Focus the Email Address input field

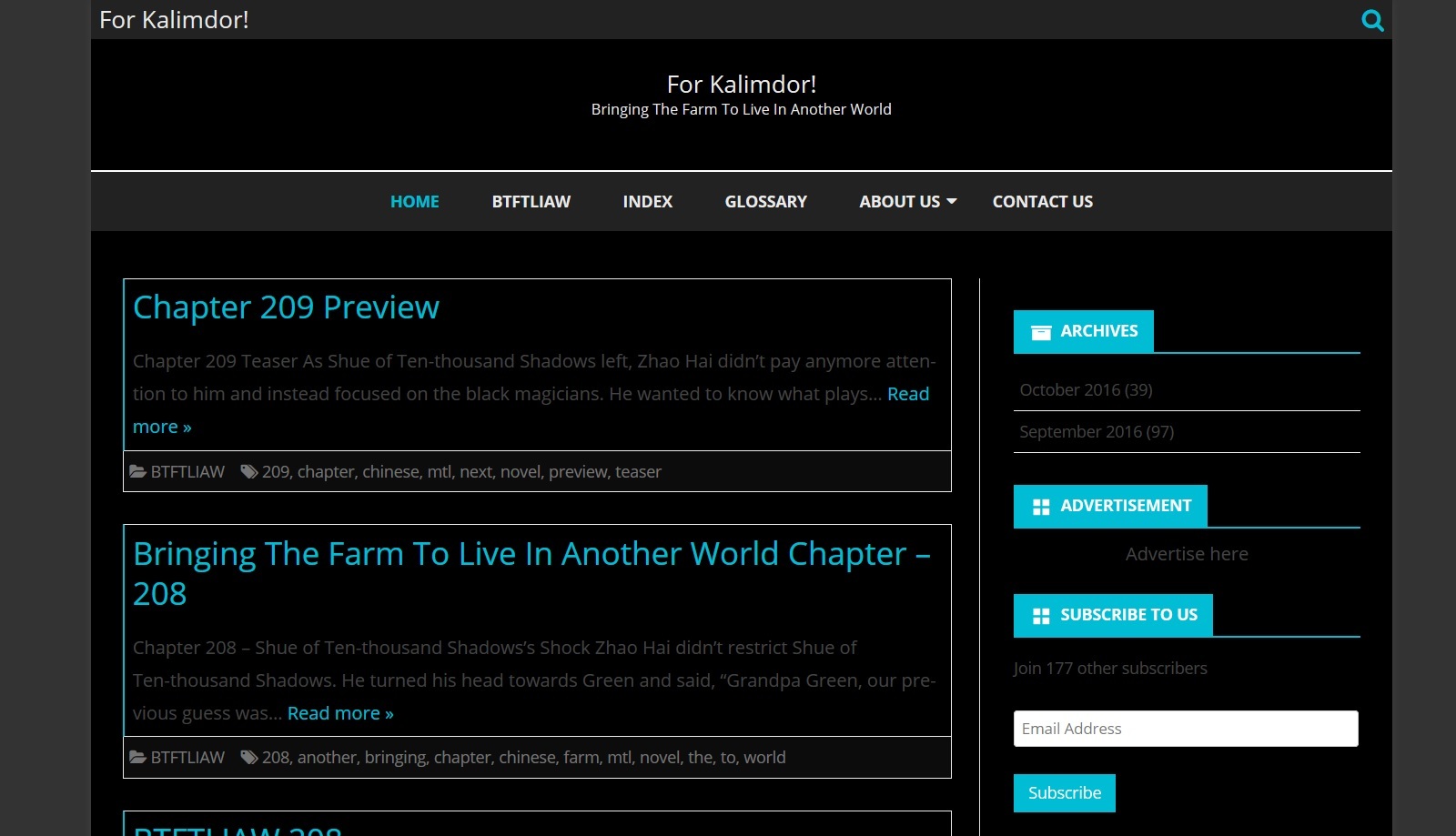(x=1186, y=729)
